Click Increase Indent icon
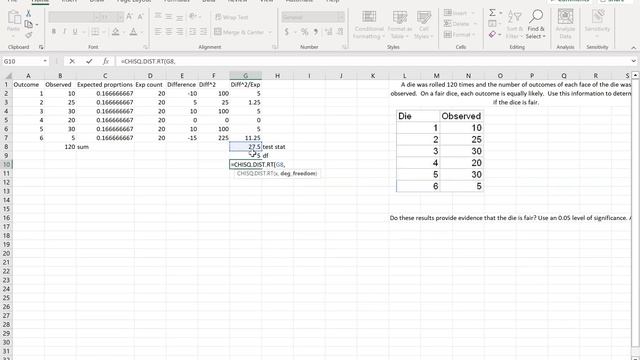640x360 pixels. (203, 32)
